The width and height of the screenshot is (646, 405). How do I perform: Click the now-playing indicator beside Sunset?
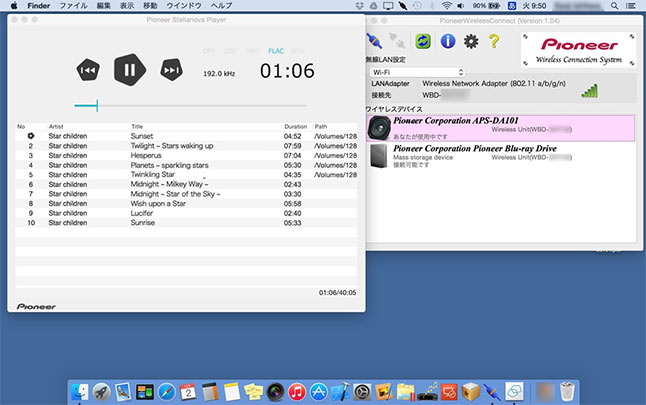[x=31, y=136]
